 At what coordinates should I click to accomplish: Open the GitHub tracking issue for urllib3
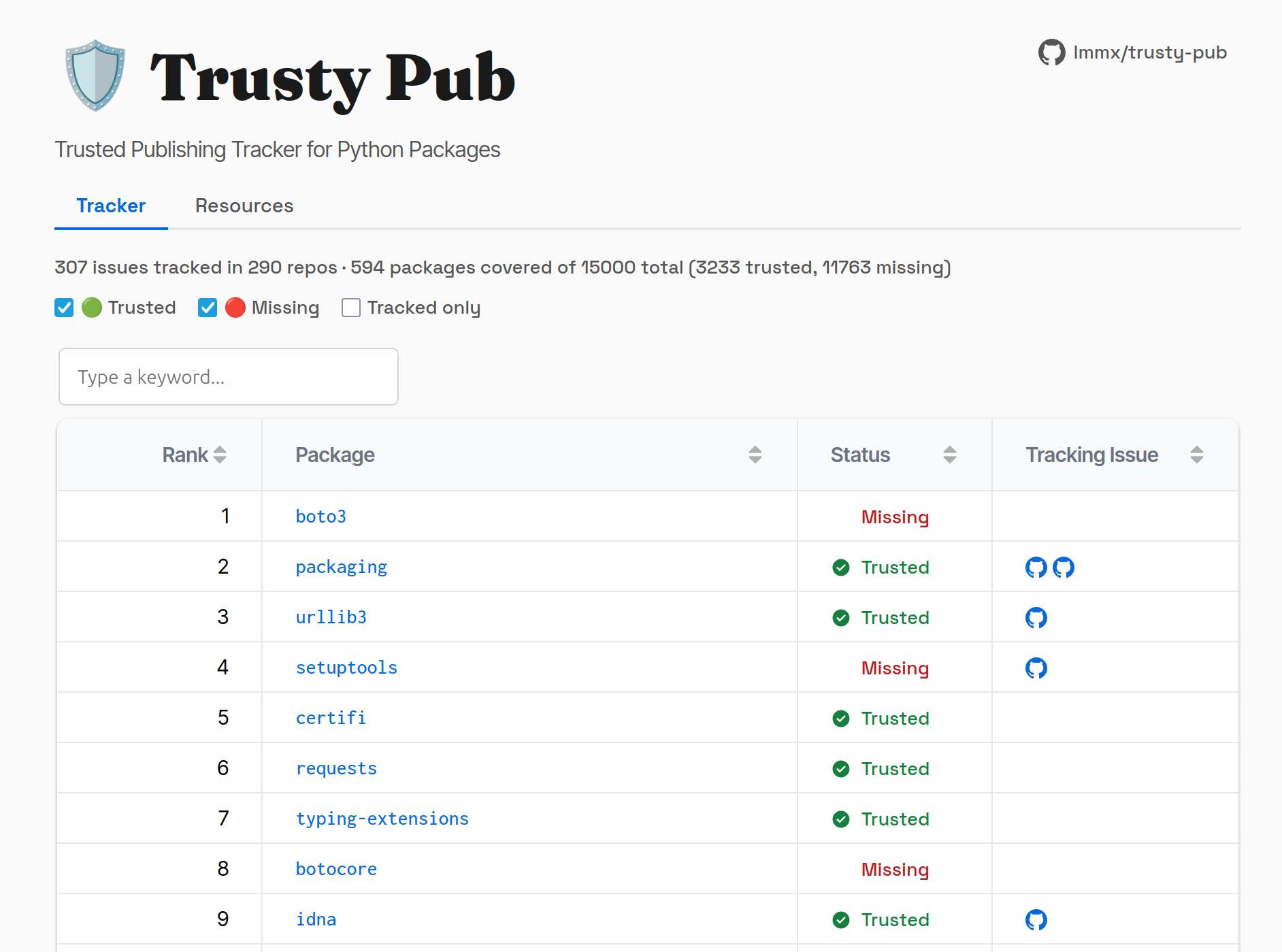click(1036, 617)
